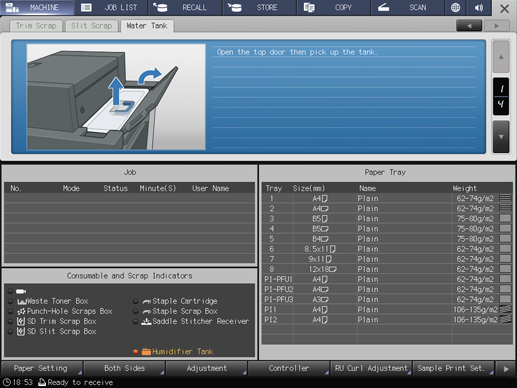This screenshot has width=517, height=388.
Task: Open the MACHINE screen
Action: click(37, 8)
